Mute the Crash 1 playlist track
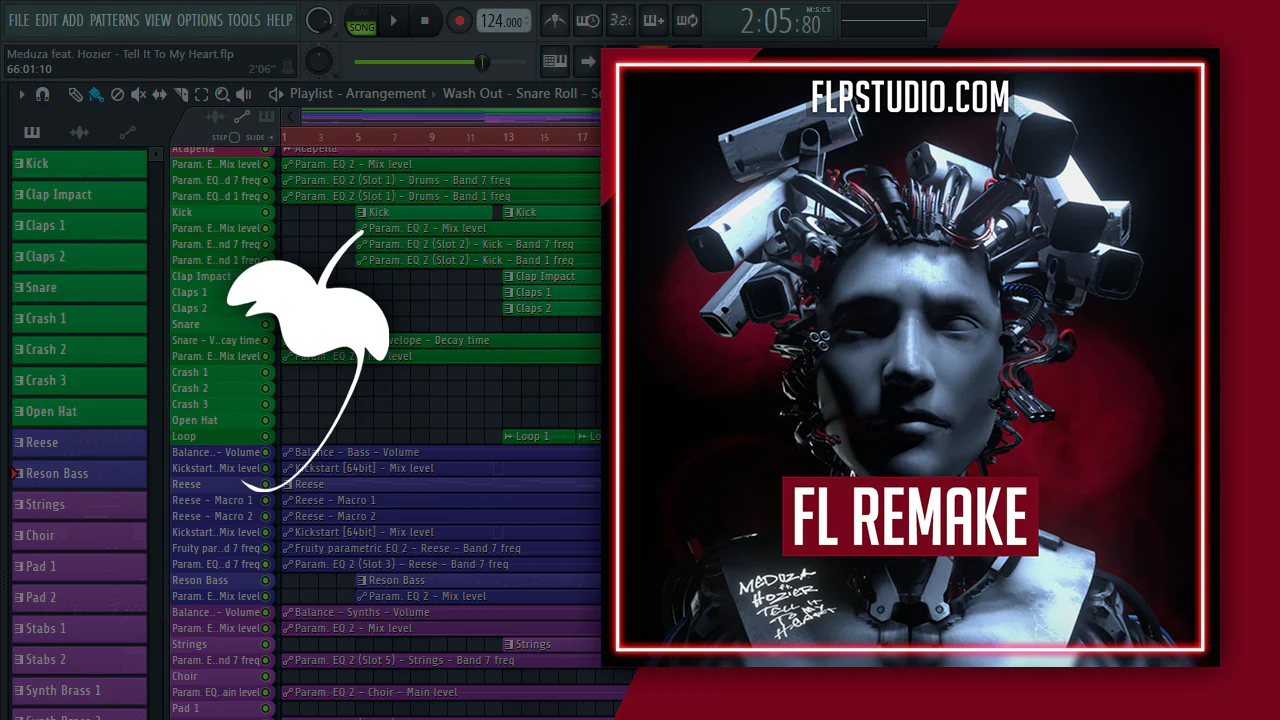Screen dimensions: 1280x720 pos(266,372)
